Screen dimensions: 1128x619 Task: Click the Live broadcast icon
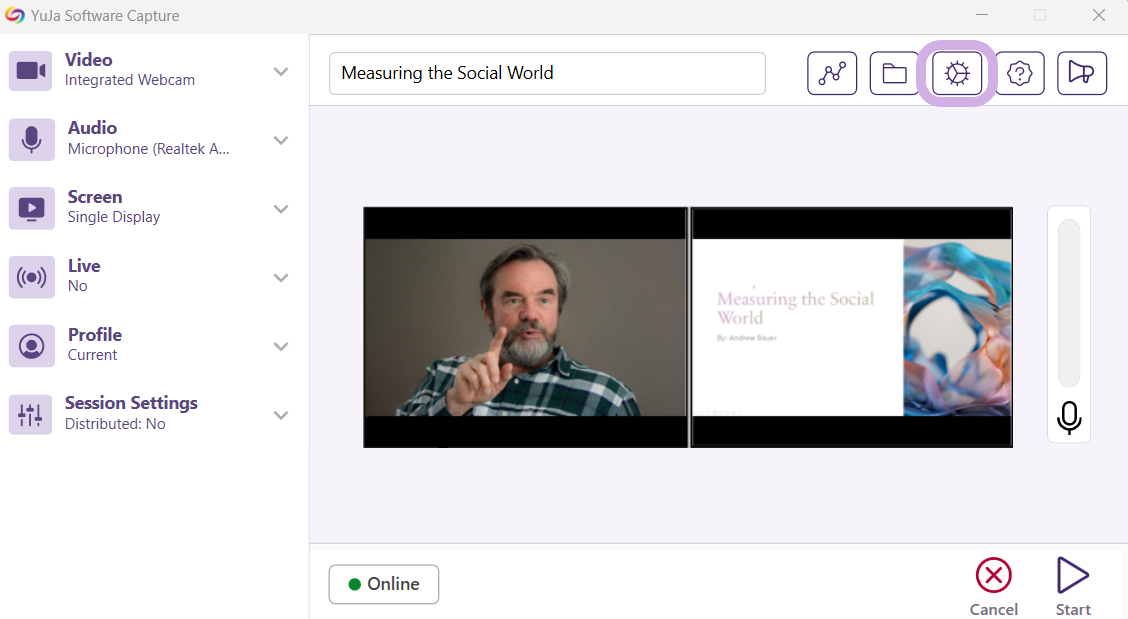(x=31, y=277)
